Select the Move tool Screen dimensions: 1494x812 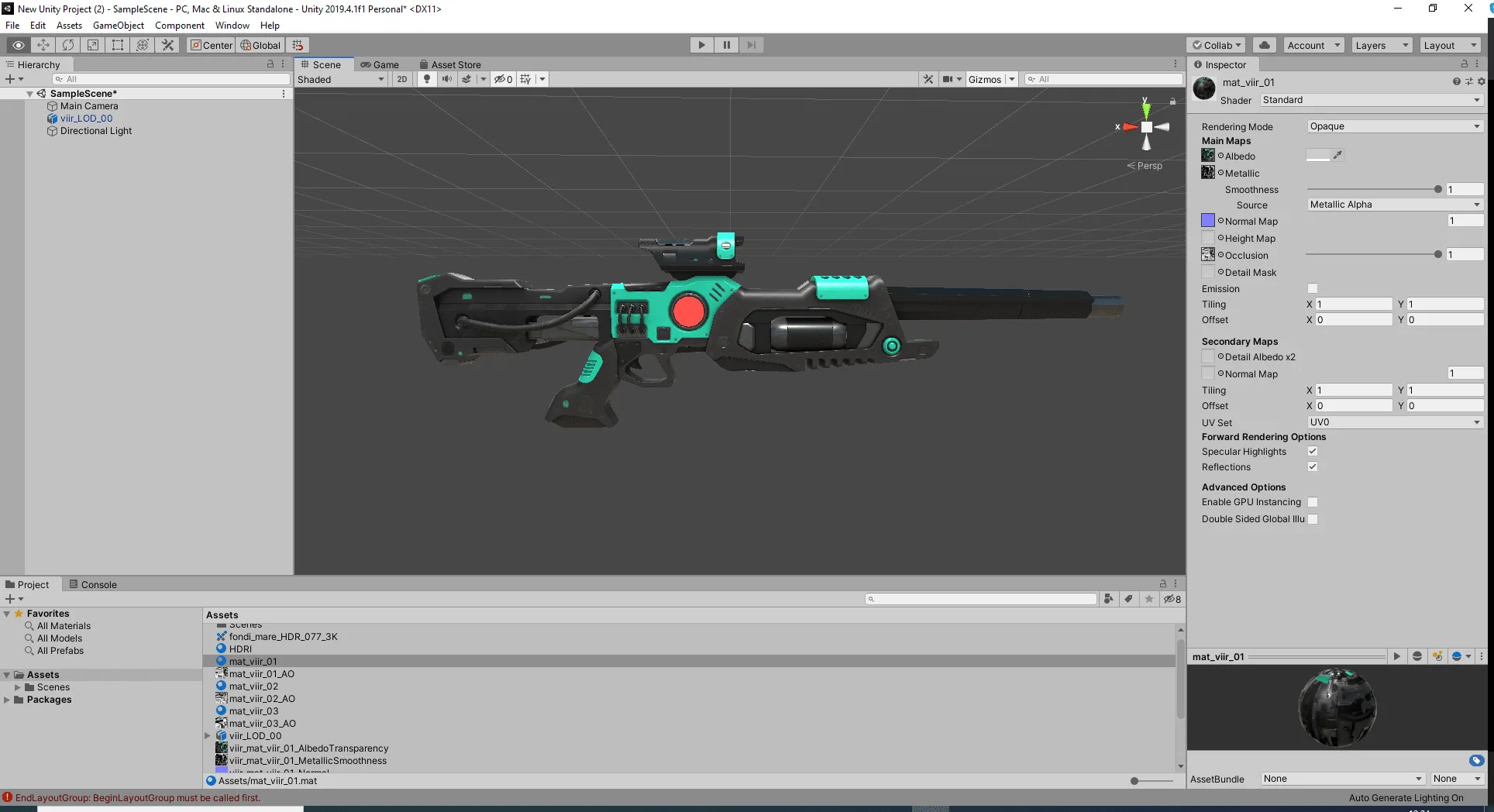(x=43, y=45)
